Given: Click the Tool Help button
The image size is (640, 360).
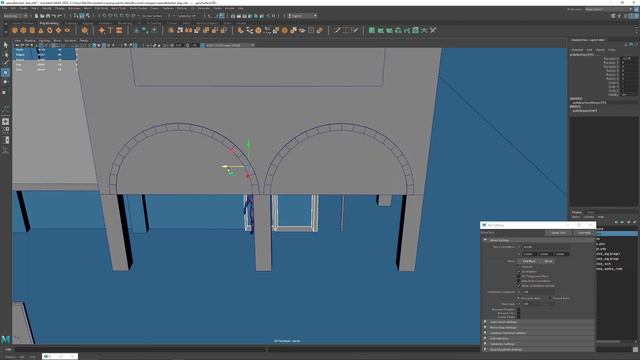Looking at the screenshot, I should (x=584, y=233).
